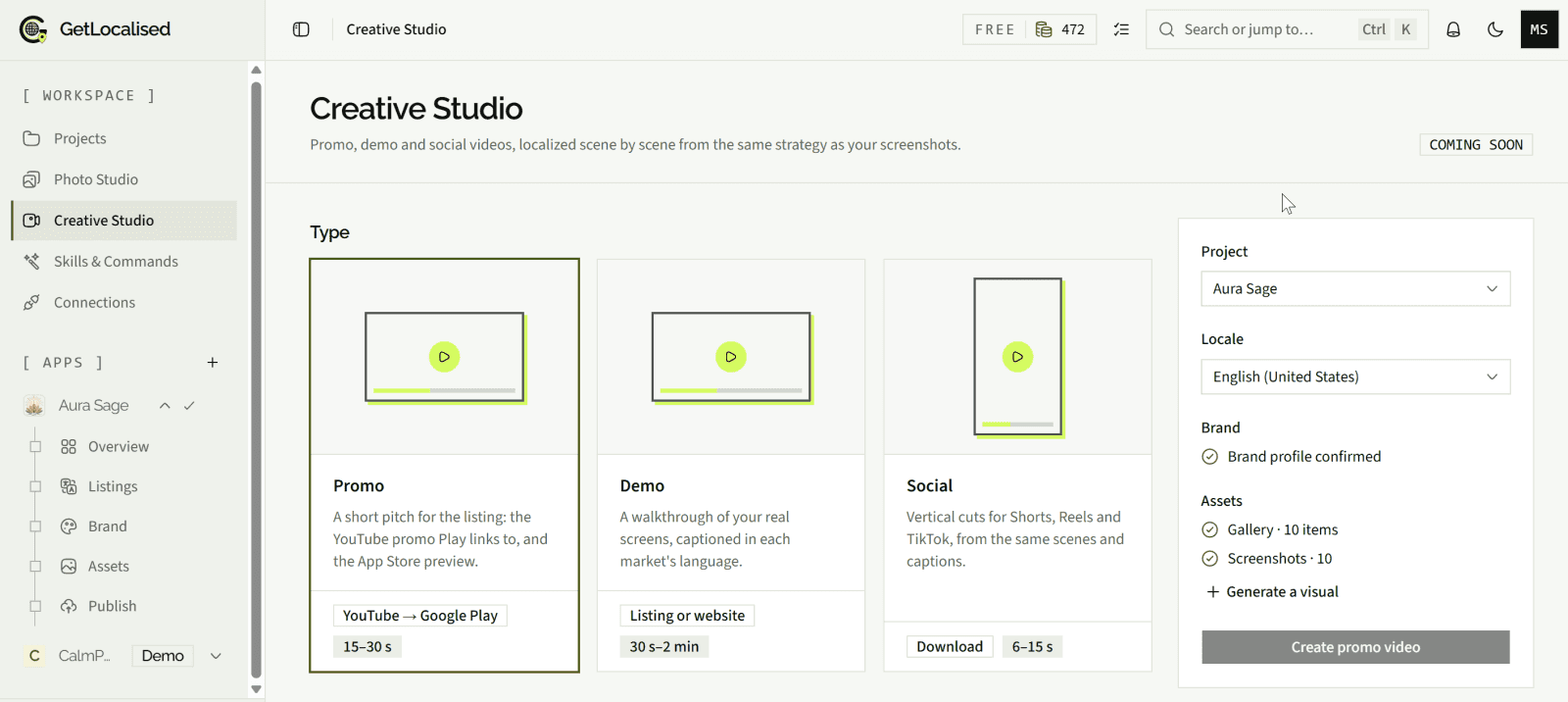Open Aura Sage Overview

(119, 446)
